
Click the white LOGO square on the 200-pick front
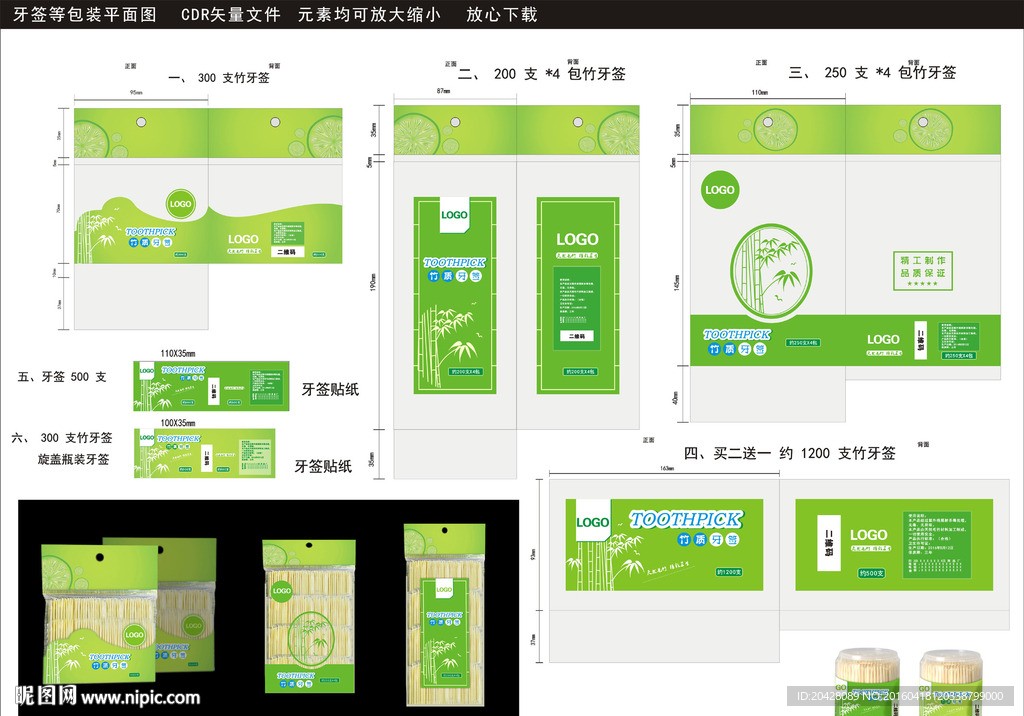(x=454, y=216)
